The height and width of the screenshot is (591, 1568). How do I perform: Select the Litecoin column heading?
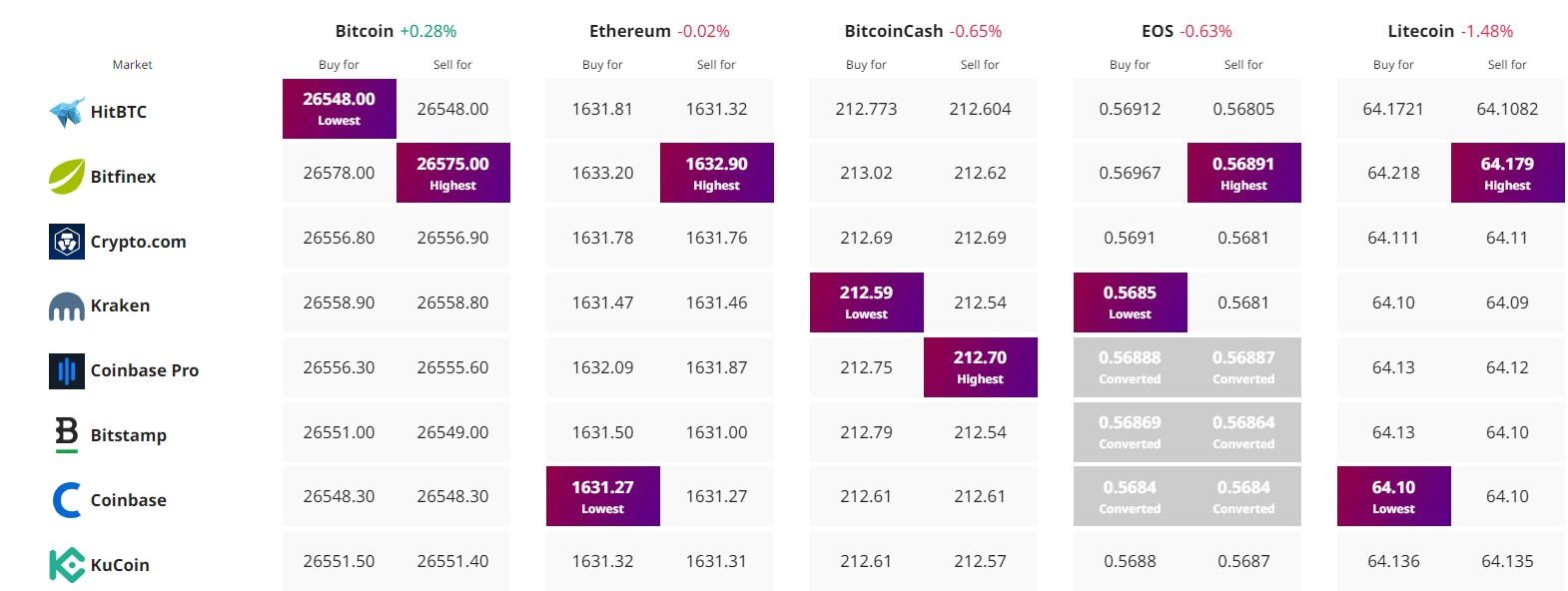point(1421,31)
